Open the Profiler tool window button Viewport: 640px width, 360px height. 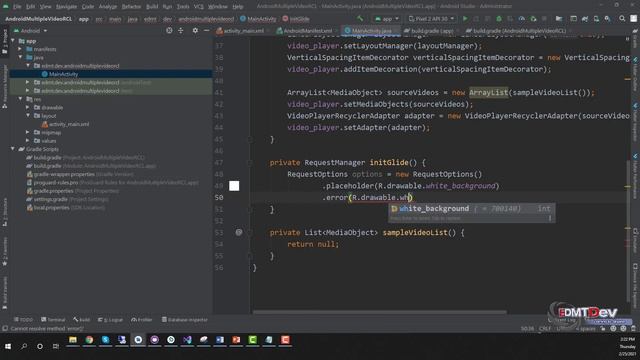coord(142,320)
